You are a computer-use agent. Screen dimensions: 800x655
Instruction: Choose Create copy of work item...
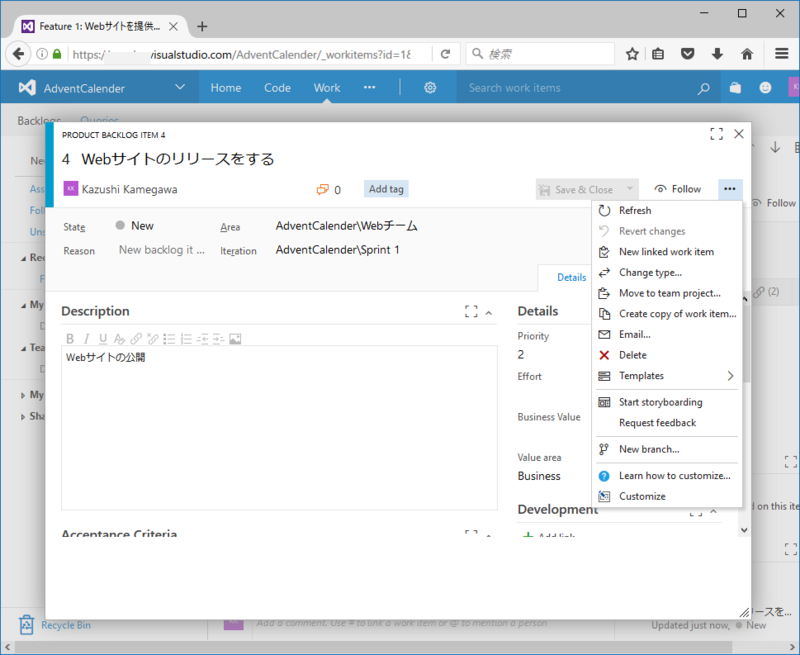click(666, 314)
